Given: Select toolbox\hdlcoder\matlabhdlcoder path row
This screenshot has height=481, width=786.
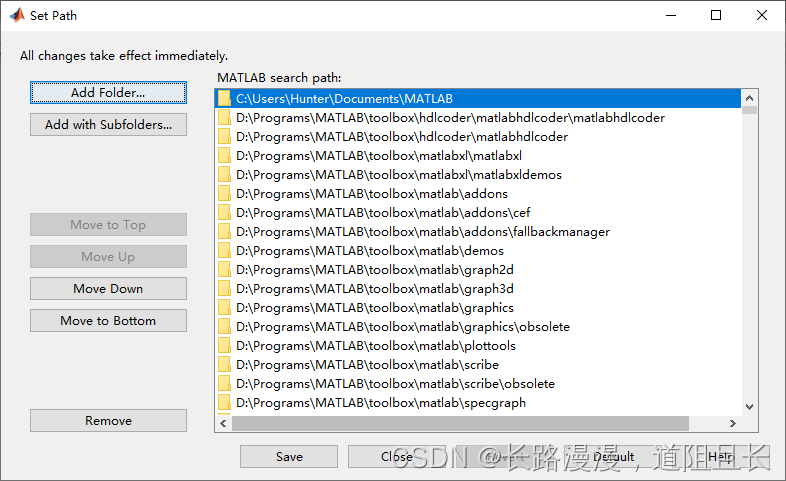Looking at the screenshot, I should [478, 137].
